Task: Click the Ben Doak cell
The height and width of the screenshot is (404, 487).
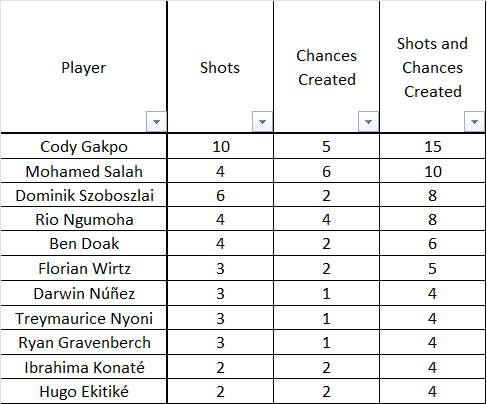Action: click(83, 243)
